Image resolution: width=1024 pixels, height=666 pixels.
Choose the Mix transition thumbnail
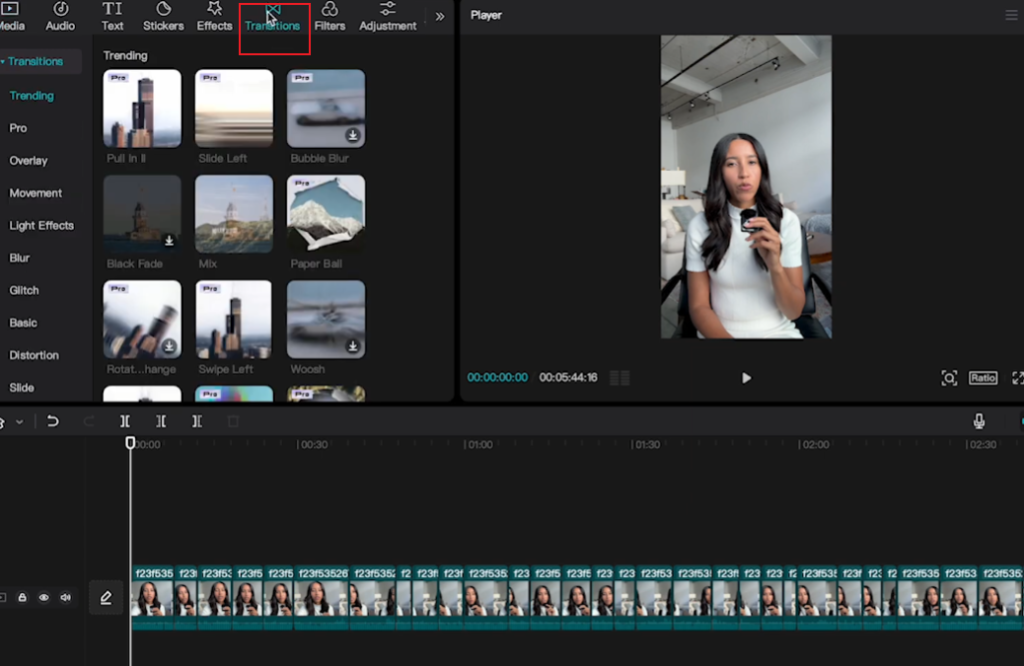click(x=234, y=214)
